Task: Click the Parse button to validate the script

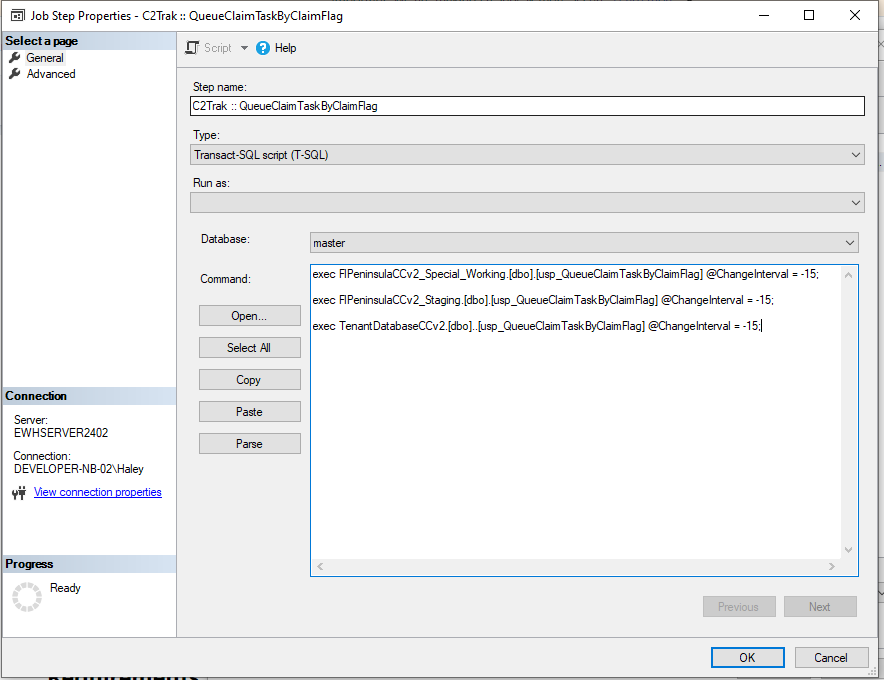Action: [x=249, y=443]
